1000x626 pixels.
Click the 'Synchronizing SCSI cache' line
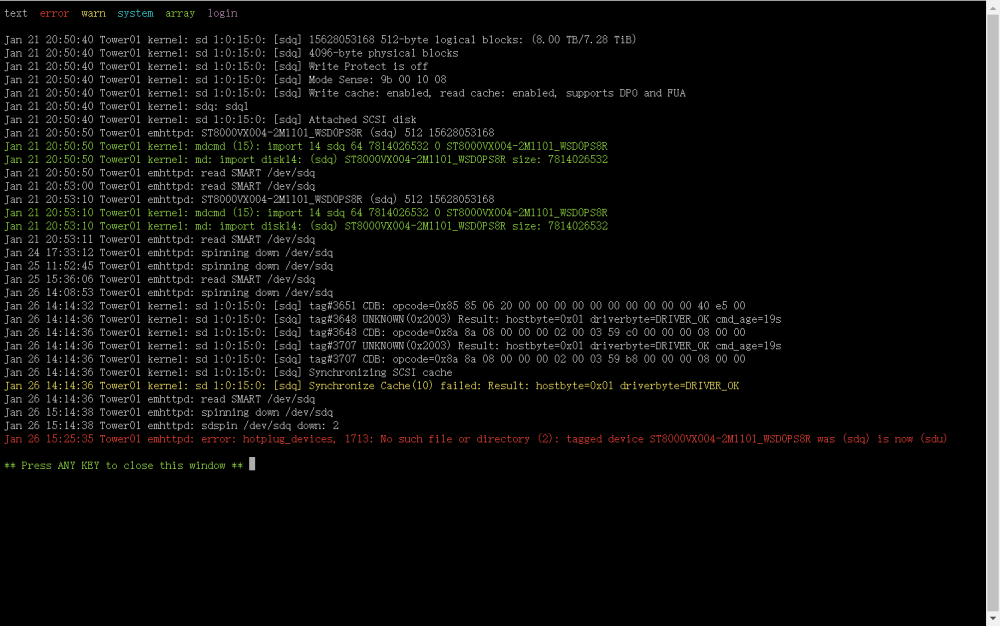tap(228, 372)
